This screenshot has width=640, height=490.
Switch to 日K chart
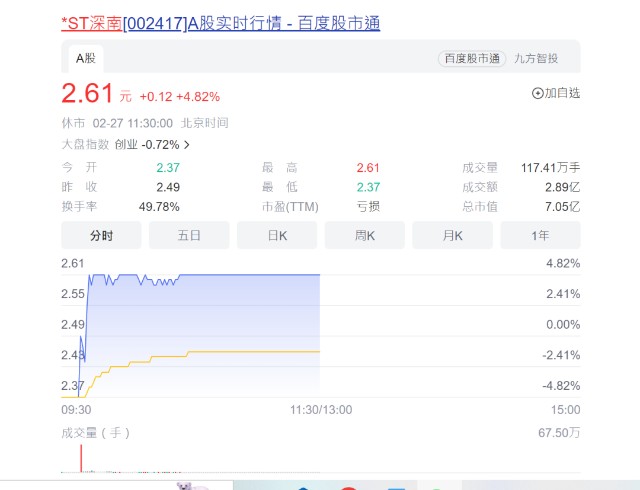[x=277, y=235]
